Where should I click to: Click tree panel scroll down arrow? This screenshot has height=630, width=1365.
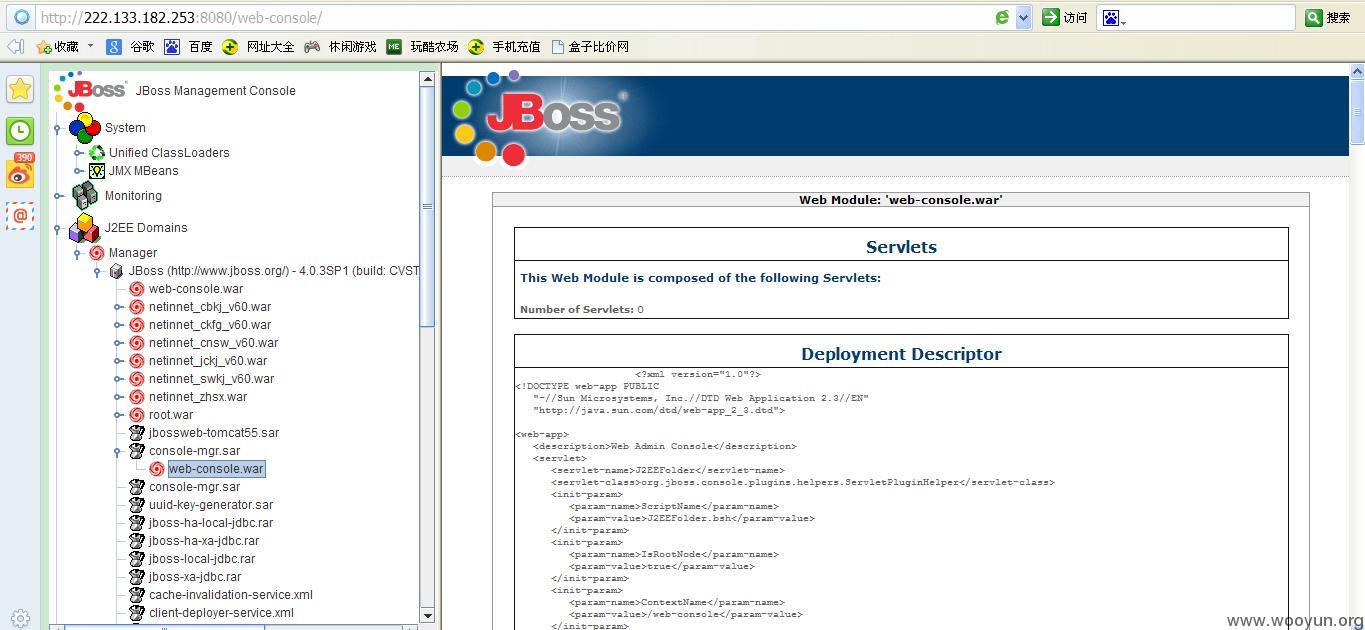click(427, 615)
